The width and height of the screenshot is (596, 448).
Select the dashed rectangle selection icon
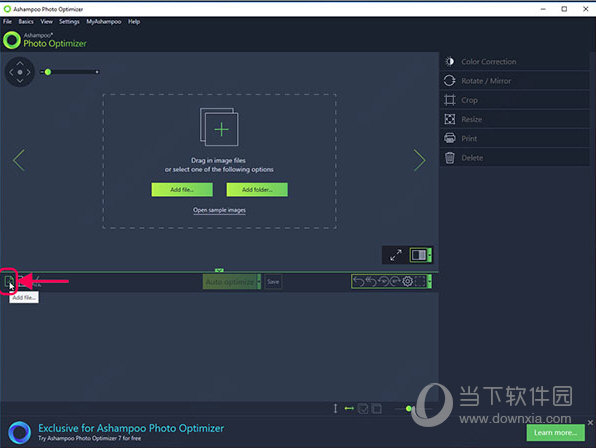click(x=420, y=282)
